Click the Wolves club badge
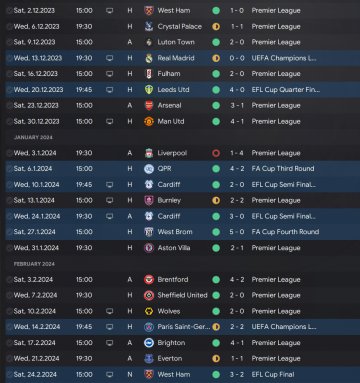This screenshot has width=360, height=383. coord(149,311)
